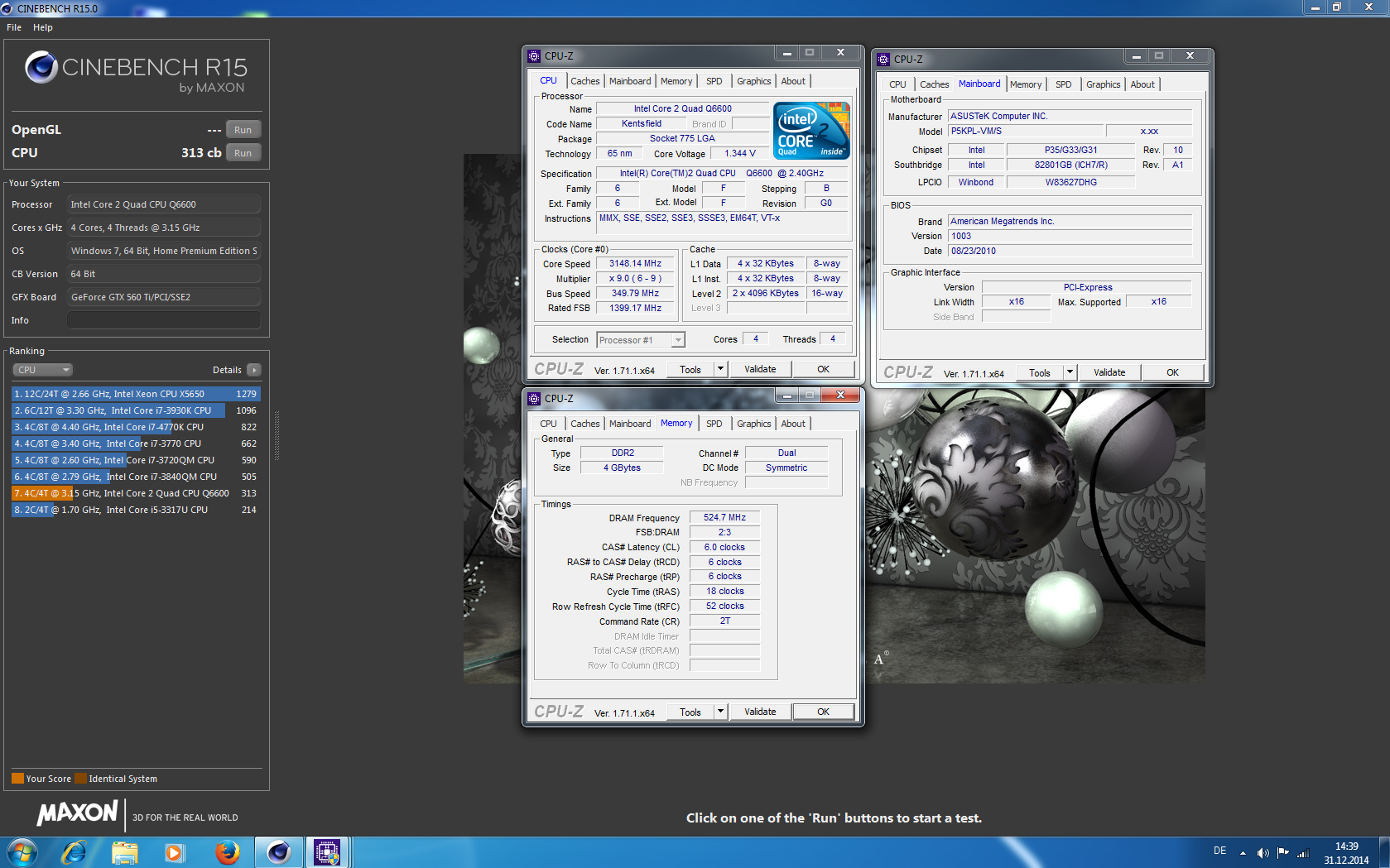Click Tools button in Mainboard window
The height and width of the screenshot is (868, 1390).
(1040, 372)
